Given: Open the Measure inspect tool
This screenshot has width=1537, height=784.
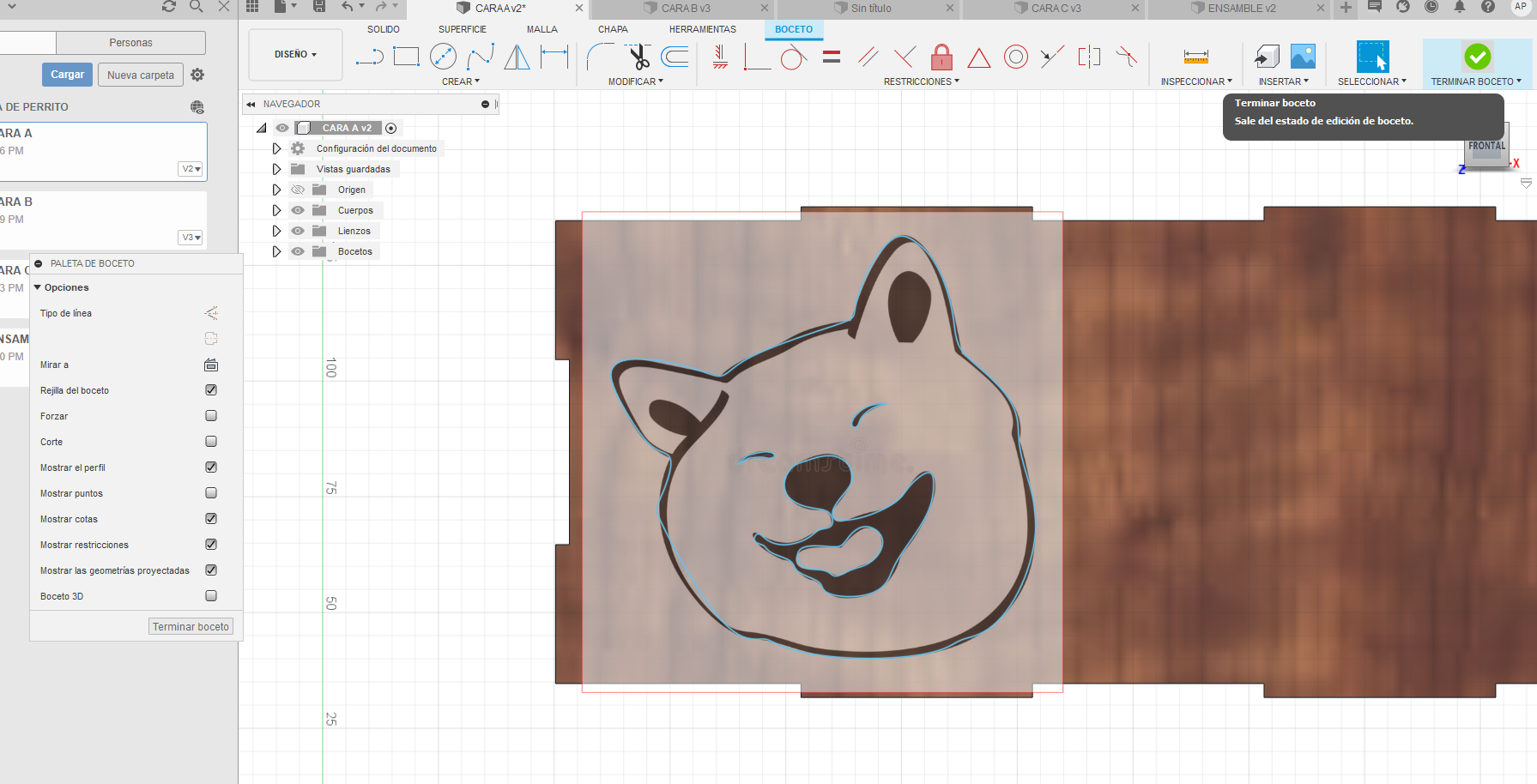Looking at the screenshot, I should pos(1195,57).
